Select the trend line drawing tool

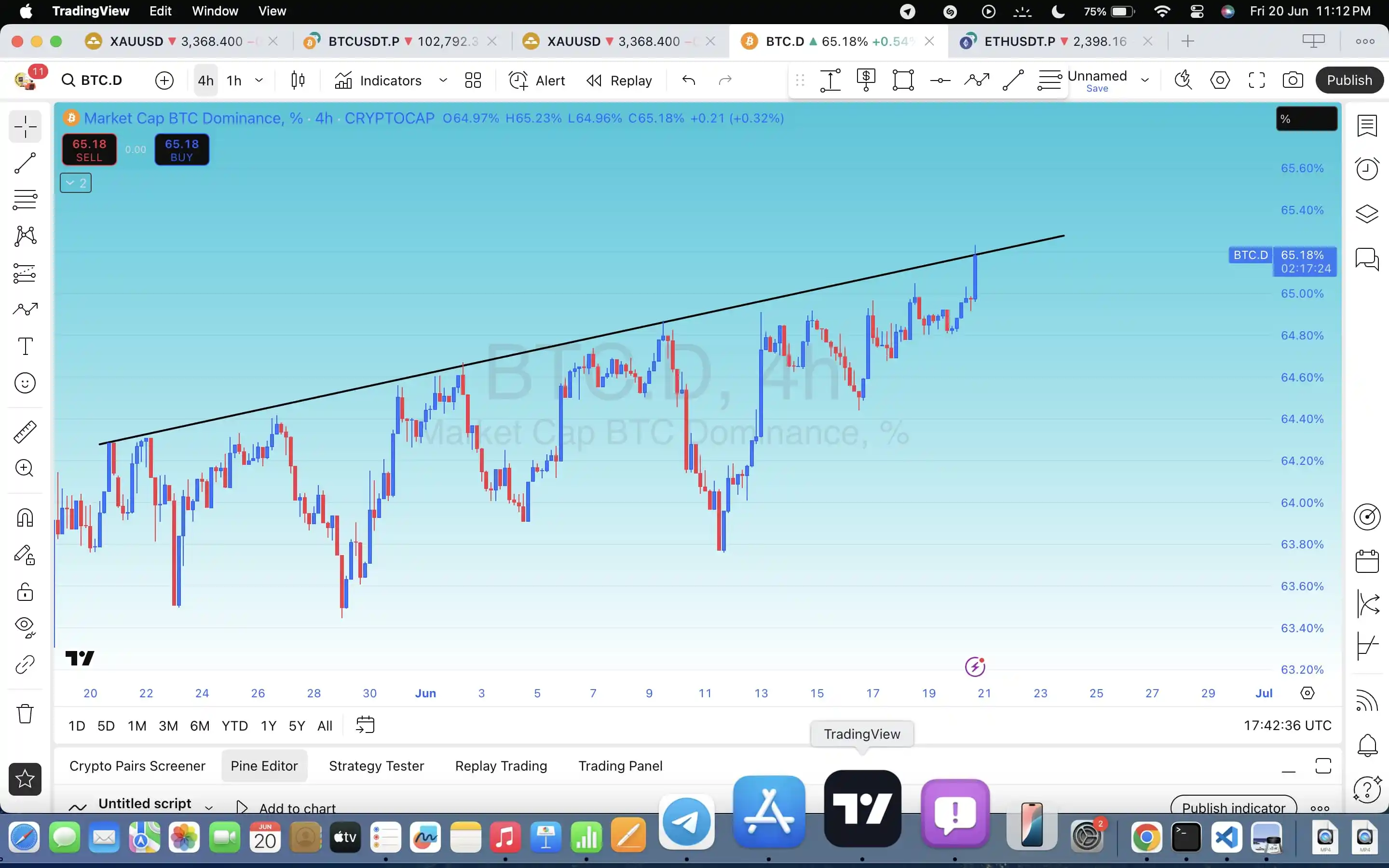click(25, 163)
